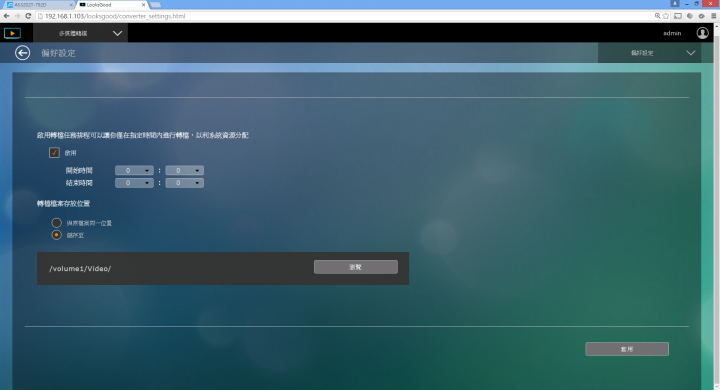Viewport: 720px width, 390px height.
Task: Open the 結束時間 minute dropdown
Action: click(185, 183)
